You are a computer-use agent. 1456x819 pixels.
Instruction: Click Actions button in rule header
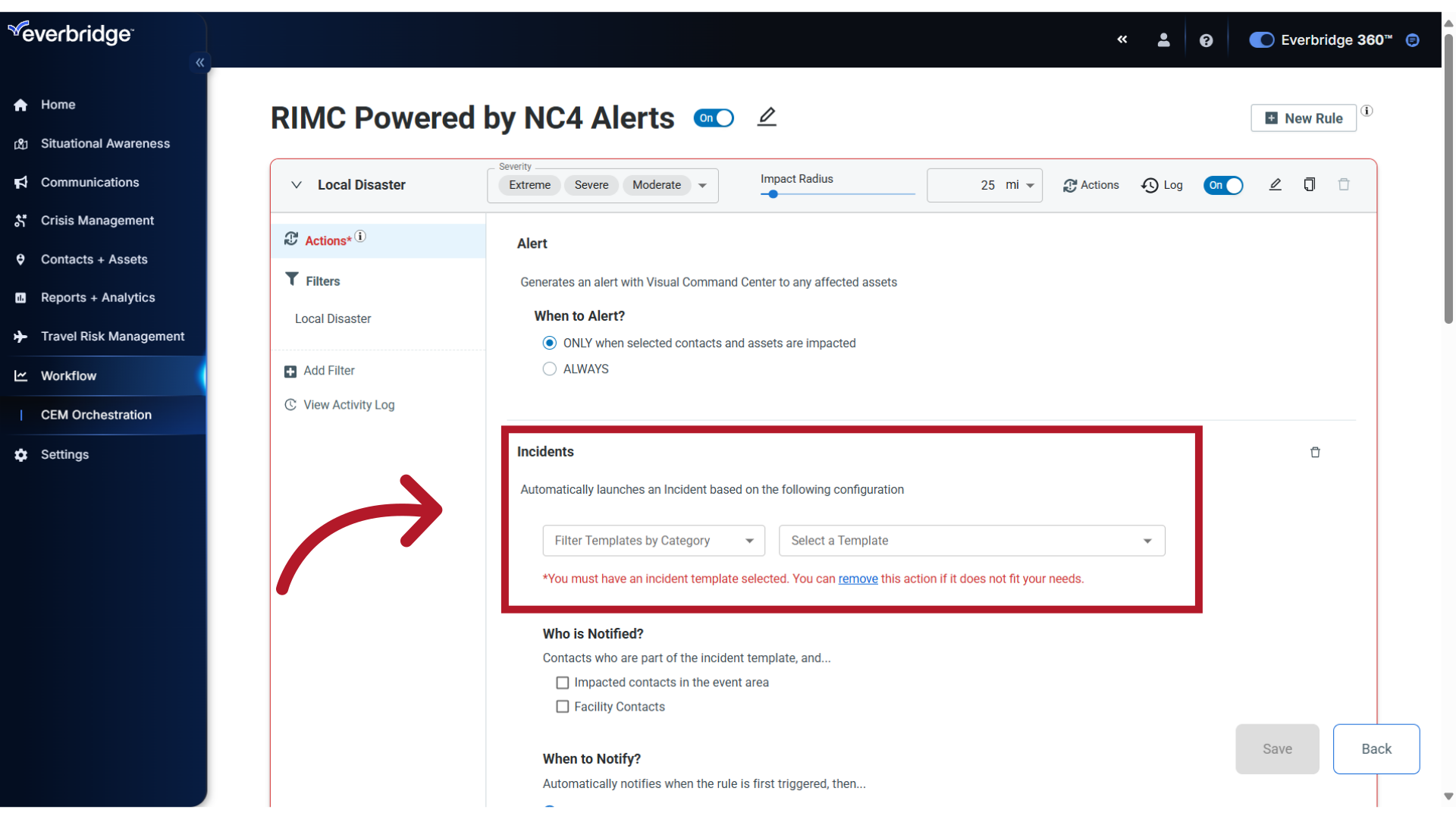[1090, 185]
